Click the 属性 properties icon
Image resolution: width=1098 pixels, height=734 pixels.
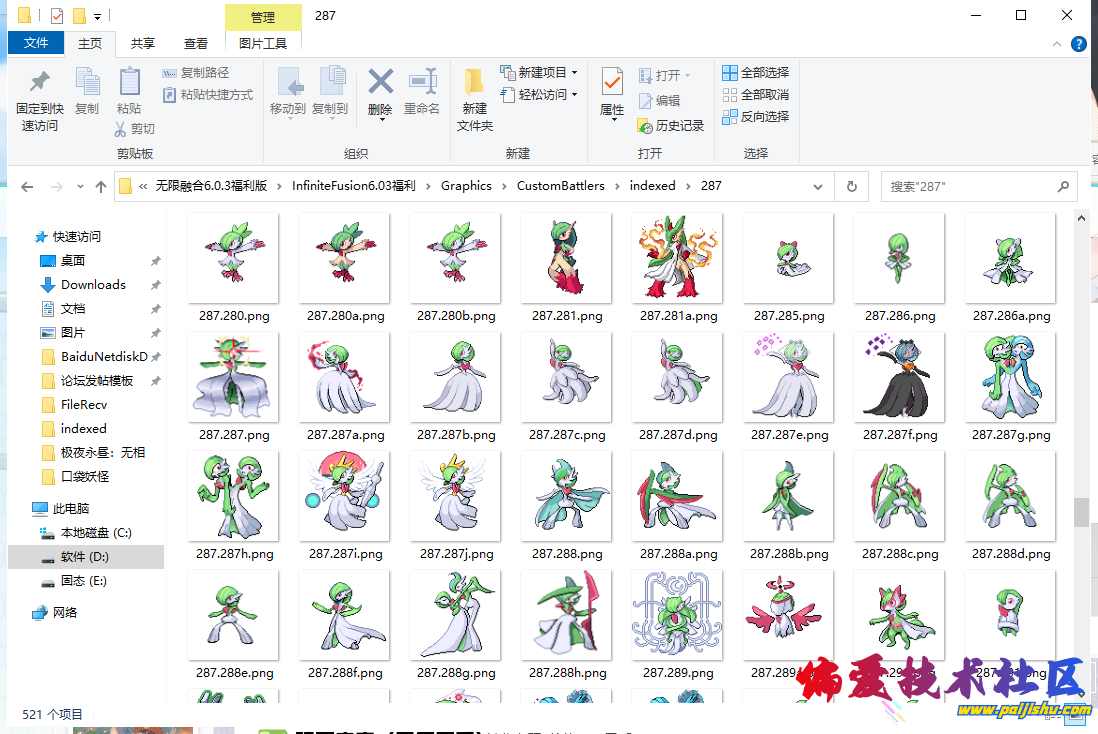click(612, 82)
